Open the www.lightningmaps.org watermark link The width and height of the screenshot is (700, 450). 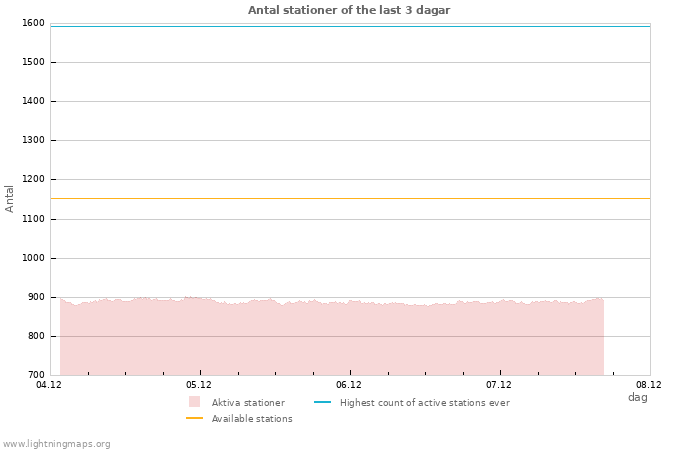click(57, 444)
